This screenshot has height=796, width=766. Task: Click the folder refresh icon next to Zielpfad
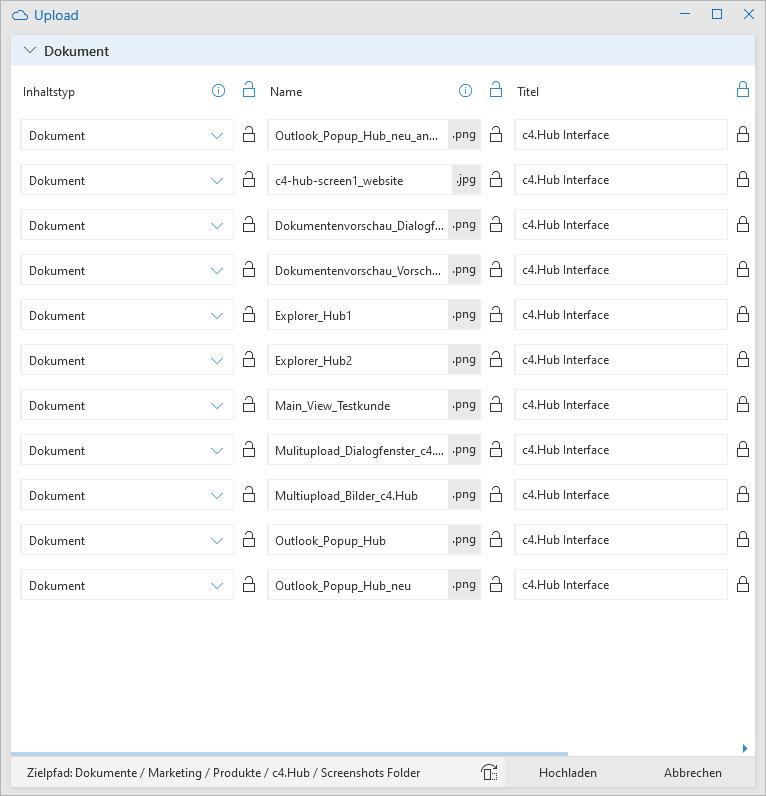tap(489, 772)
